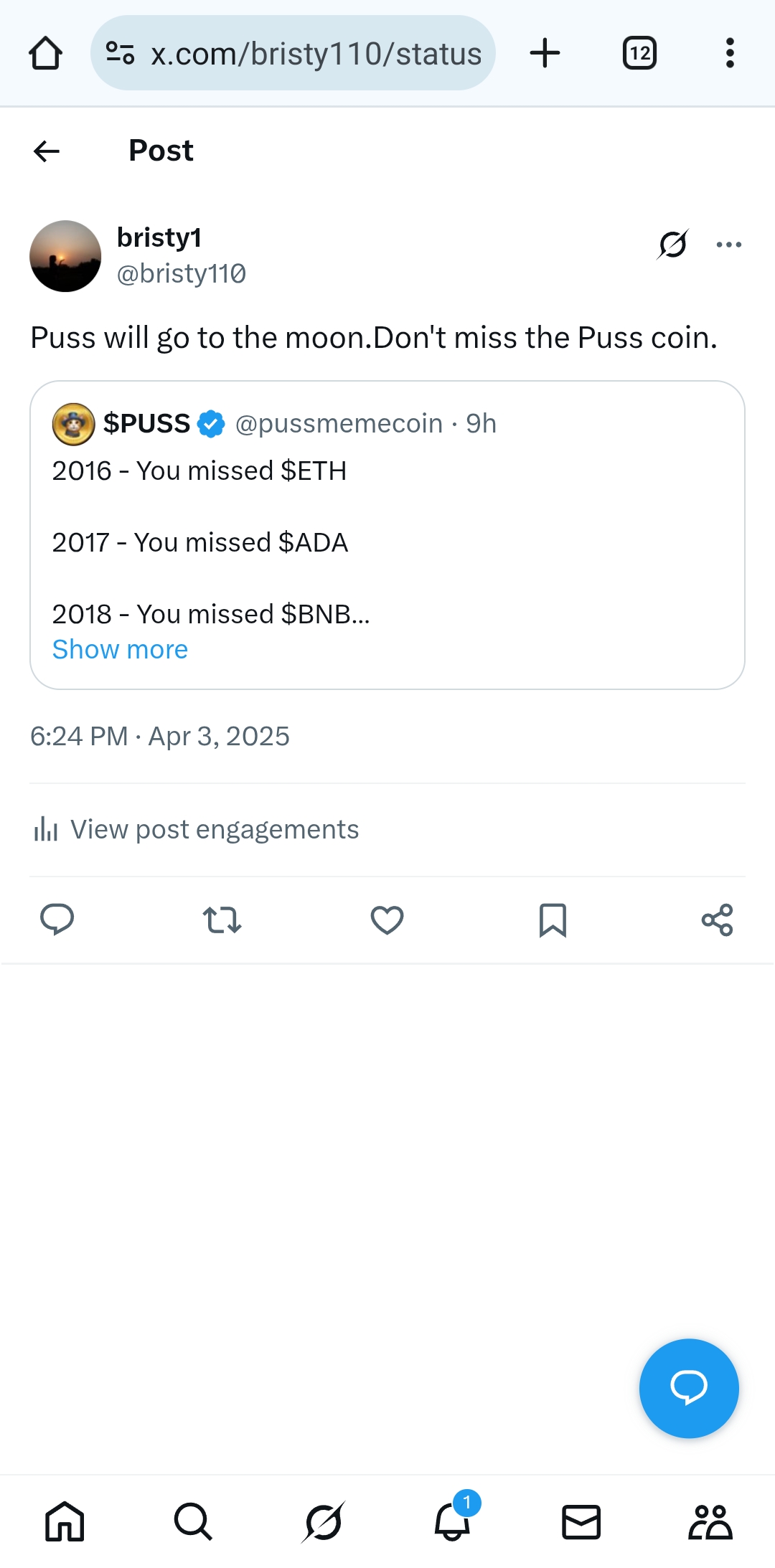Tap the back arrow beside Post
The image size is (775, 1568).
[x=47, y=151]
